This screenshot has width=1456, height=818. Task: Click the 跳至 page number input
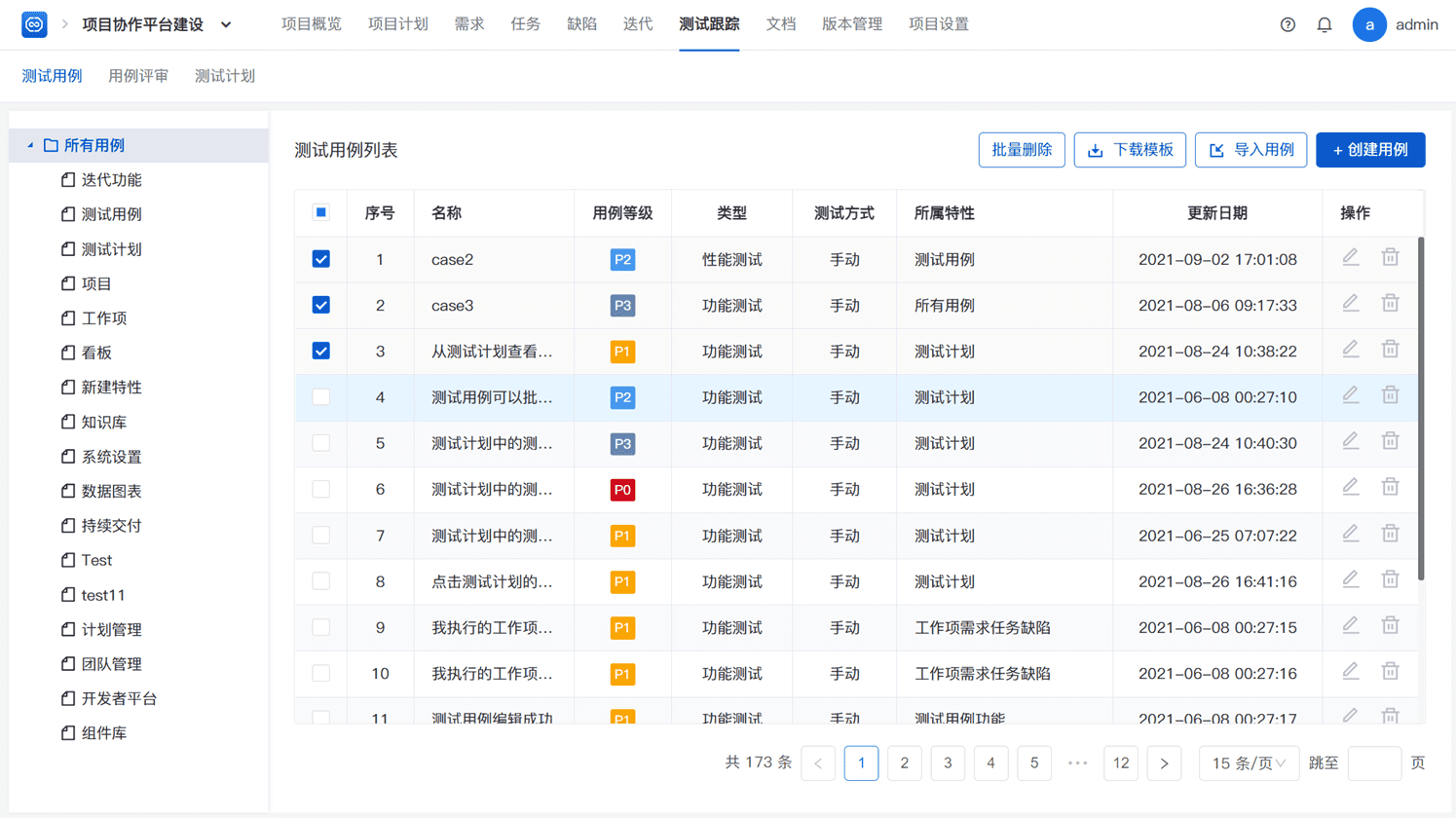1374,763
